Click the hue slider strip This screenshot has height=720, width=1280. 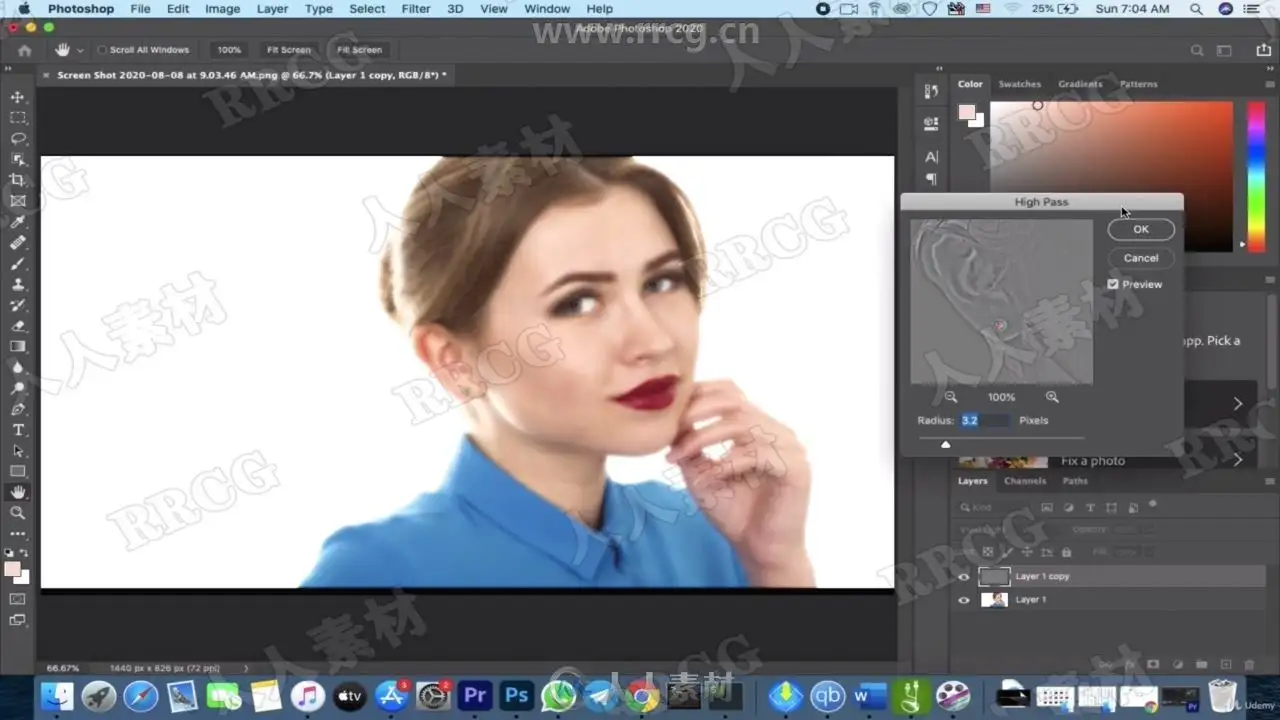(1255, 175)
